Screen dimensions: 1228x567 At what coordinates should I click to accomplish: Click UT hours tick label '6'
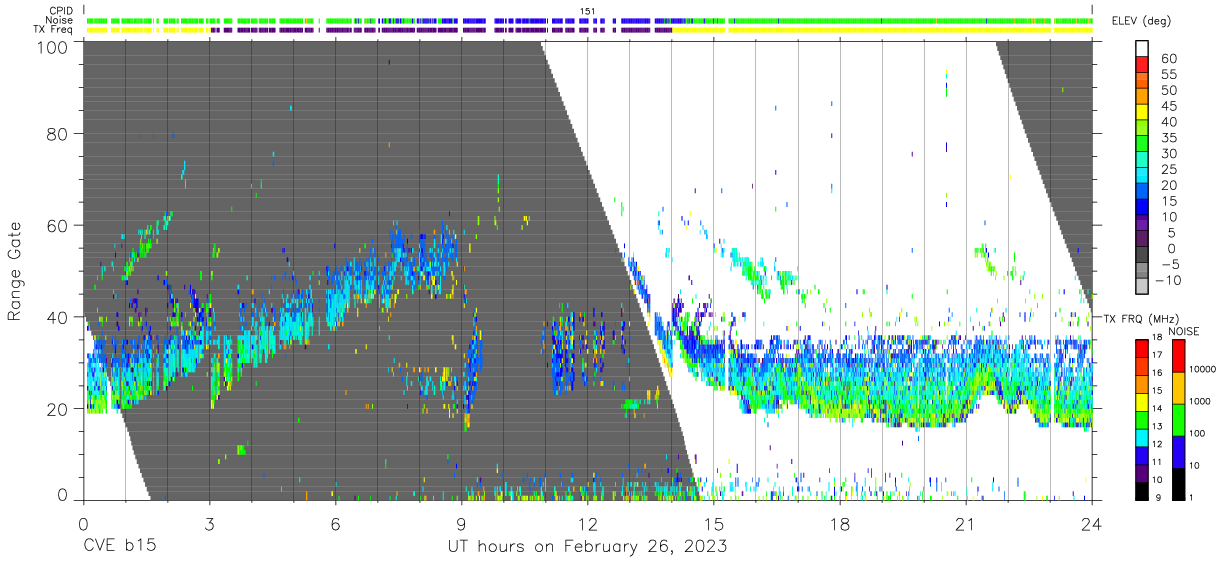(335, 523)
